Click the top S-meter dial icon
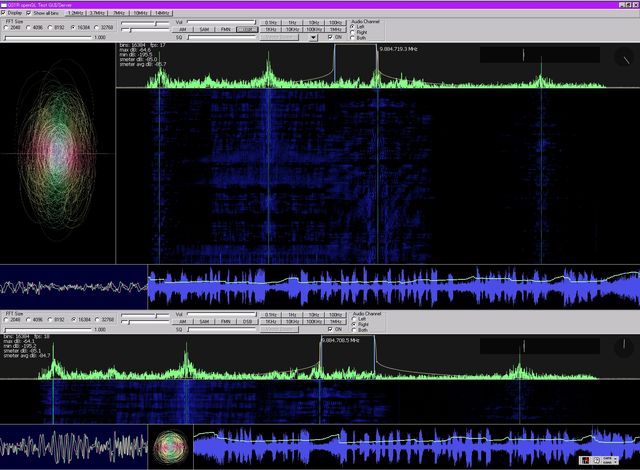640x470 pixels. click(x=623, y=56)
